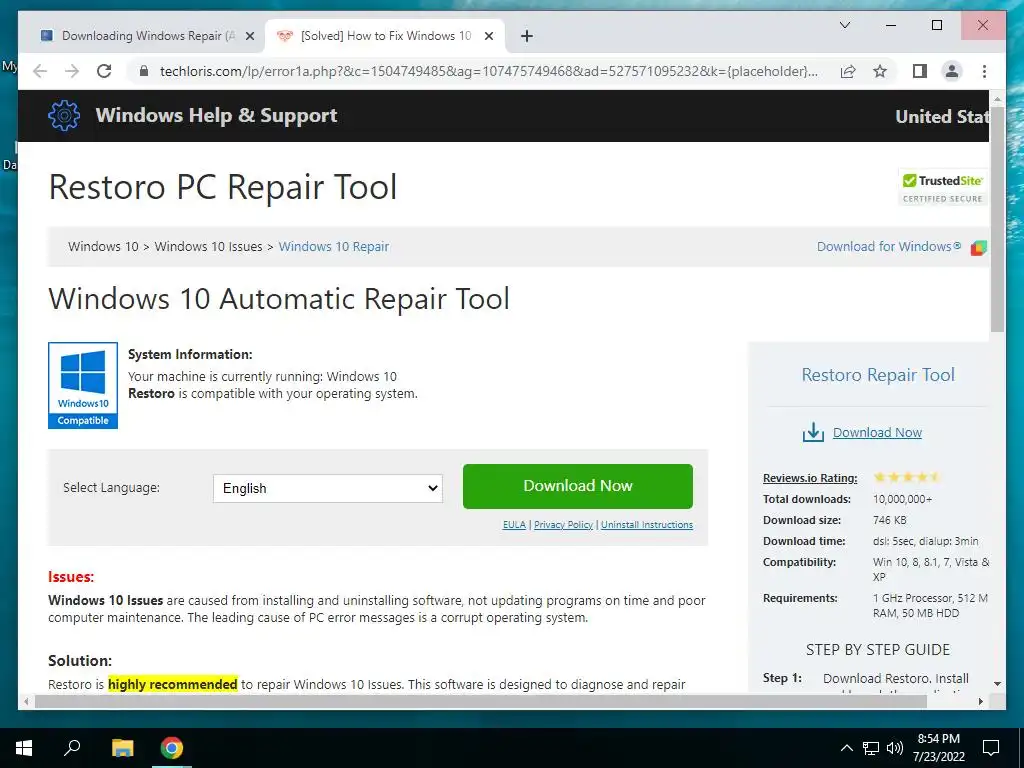Share this page using the share icon

[x=848, y=71]
